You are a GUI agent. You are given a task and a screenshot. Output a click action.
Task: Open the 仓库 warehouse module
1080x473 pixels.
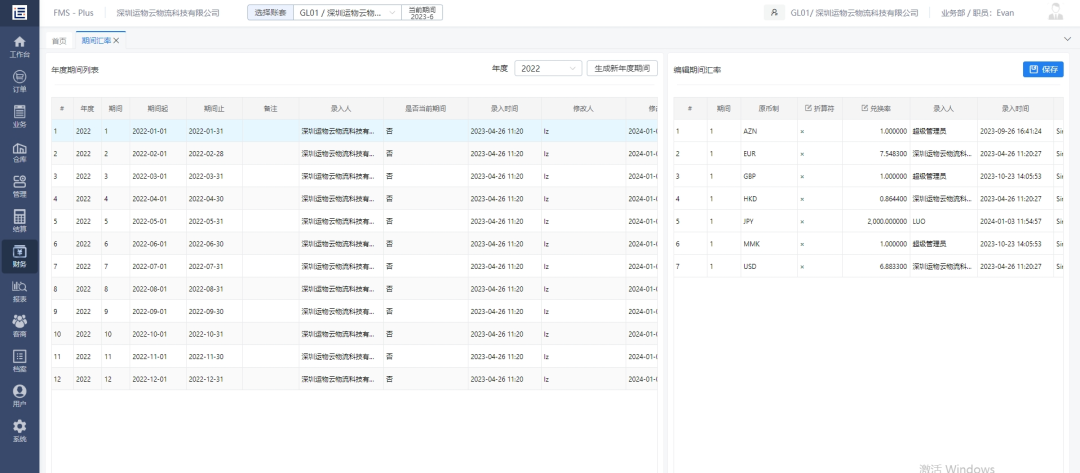19,151
